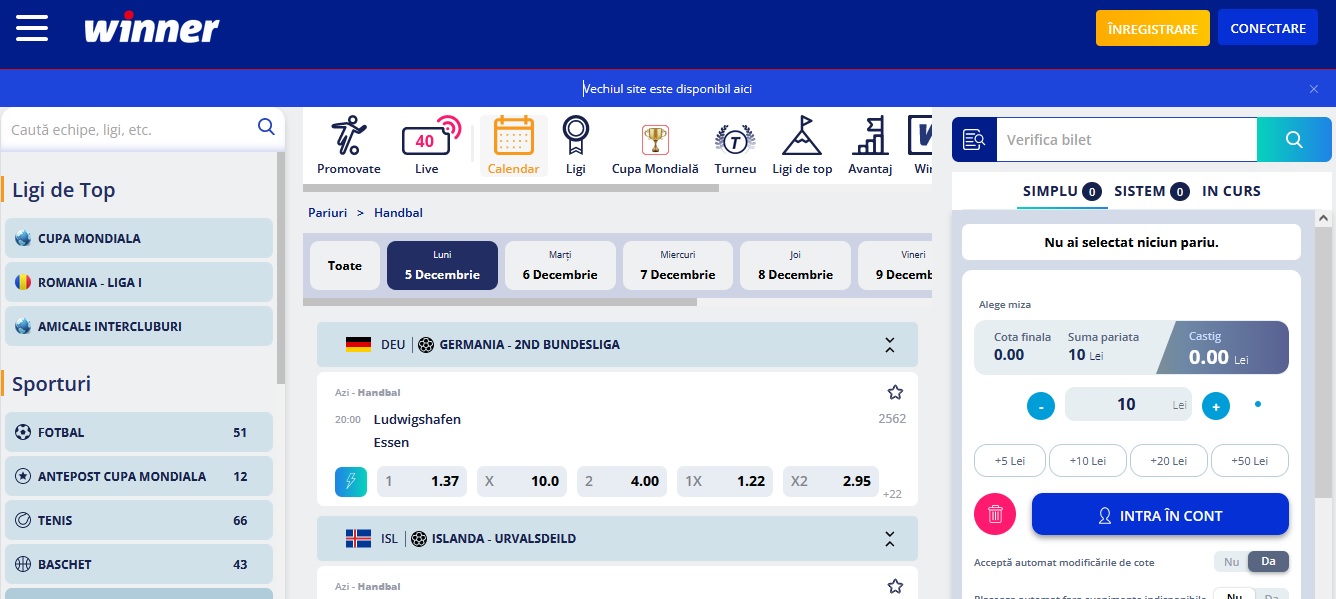
Task: Click the stake amount field showing 10
Action: [x=1128, y=405]
